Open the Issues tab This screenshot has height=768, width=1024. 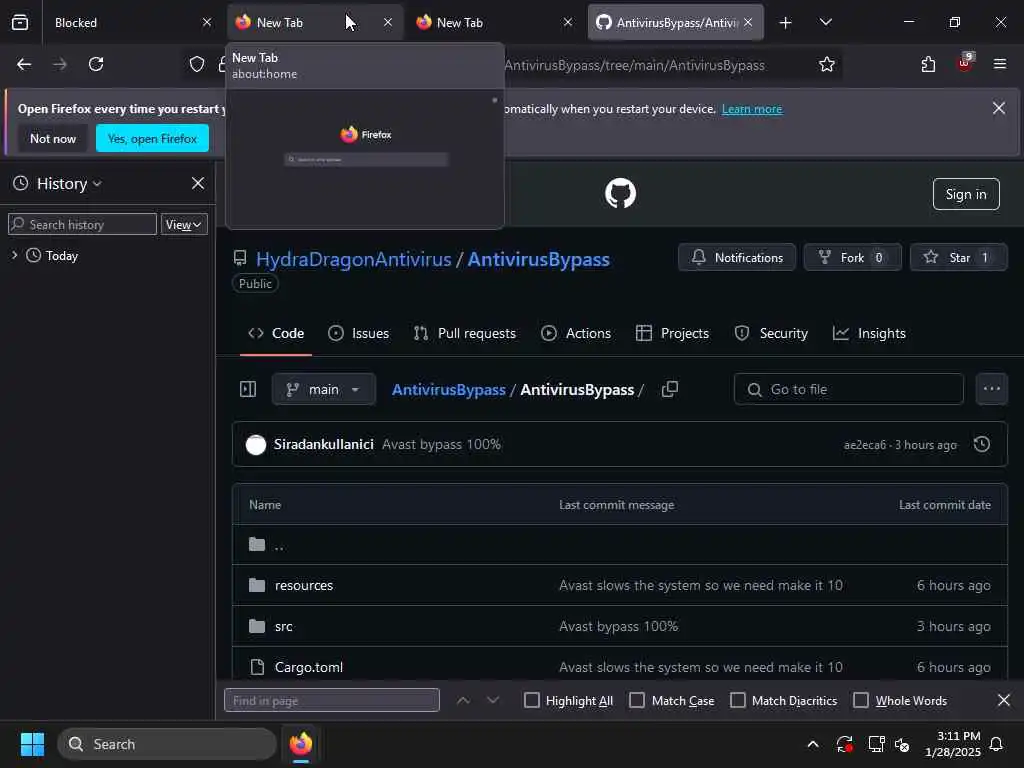click(359, 333)
